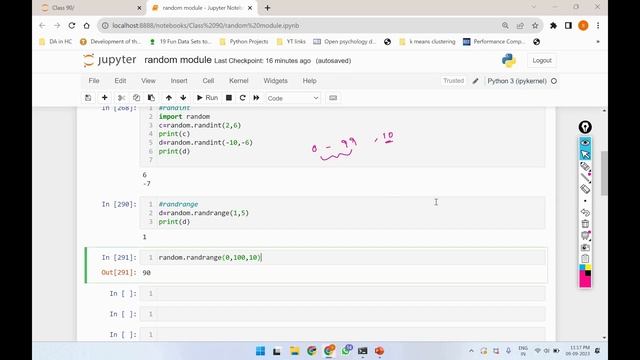Open the YT links bookmark folder
Screen dimensions: 640x360
(x=291, y=42)
